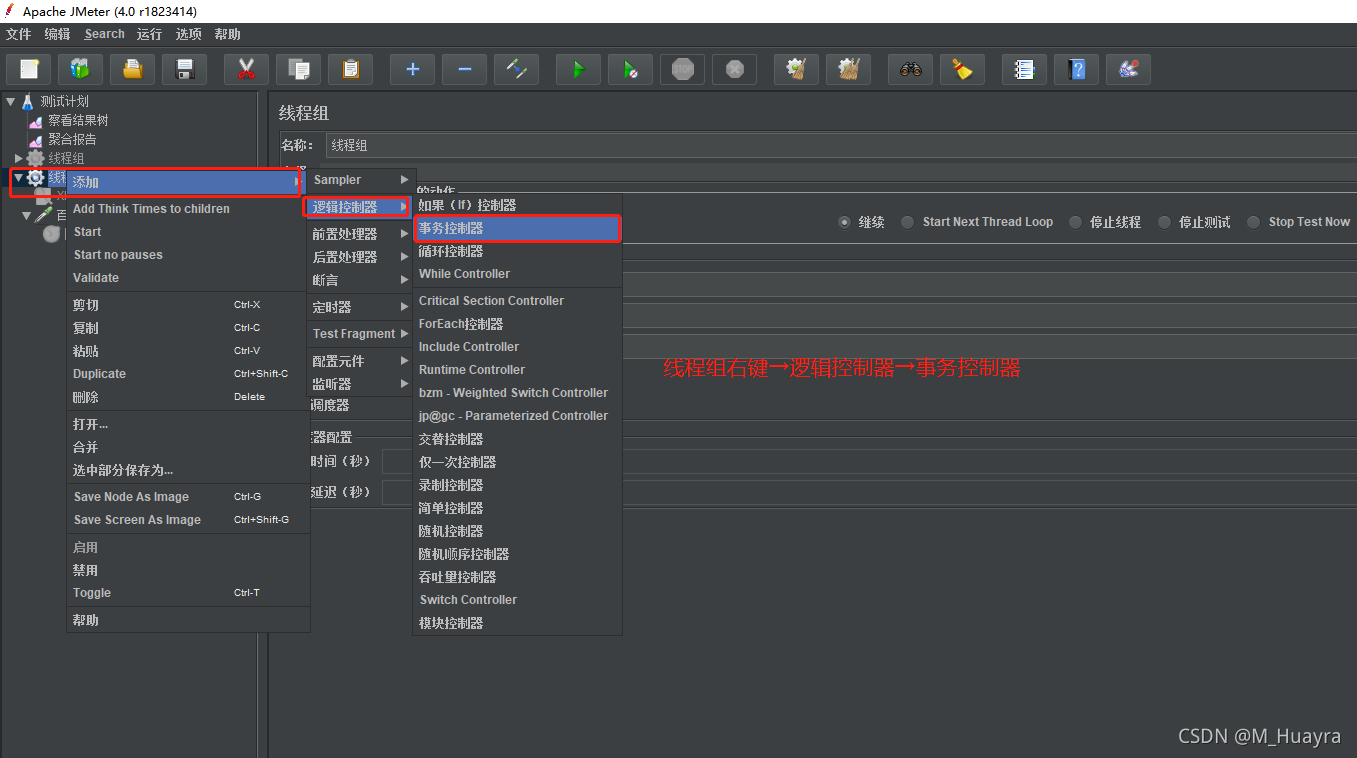The width and height of the screenshot is (1357, 758).
Task: Click the Expand All plus icon
Action: click(x=412, y=69)
